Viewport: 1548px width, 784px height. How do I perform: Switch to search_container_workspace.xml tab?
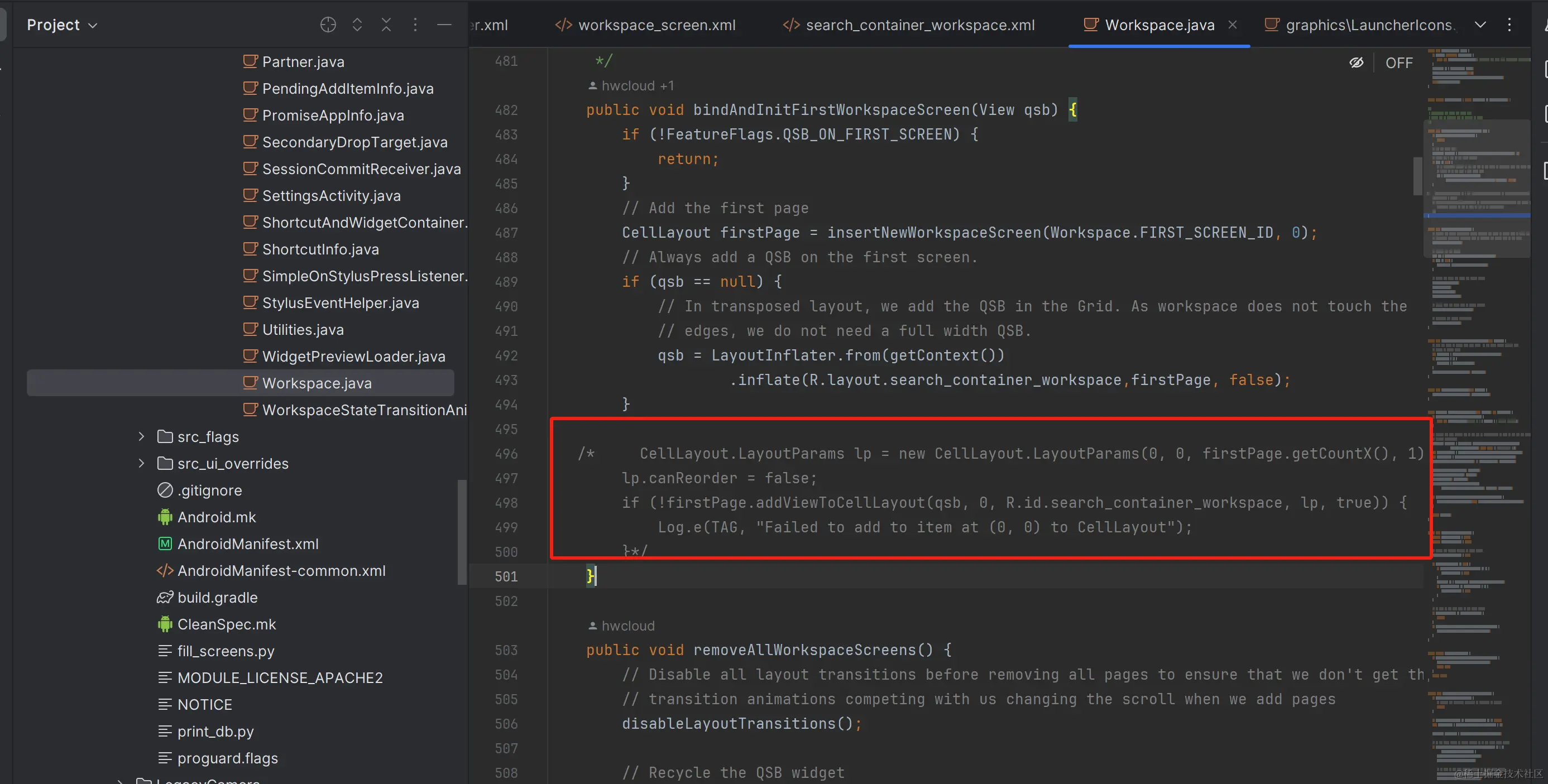click(x=909, y=25)
